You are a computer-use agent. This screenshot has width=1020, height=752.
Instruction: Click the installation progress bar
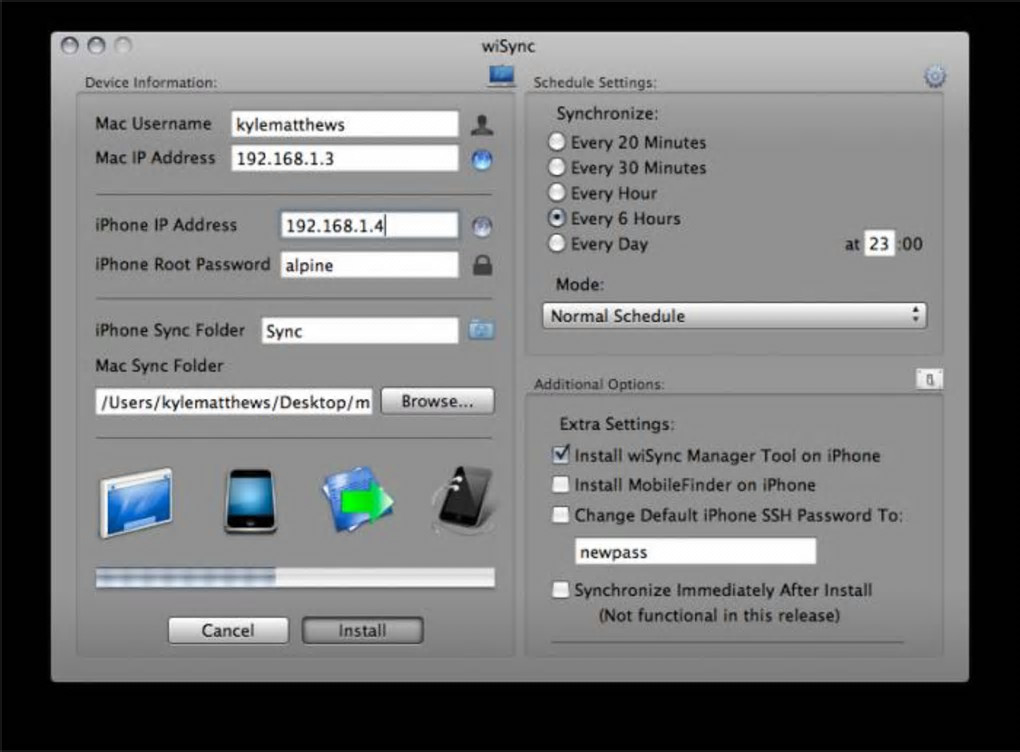[295, 577]
